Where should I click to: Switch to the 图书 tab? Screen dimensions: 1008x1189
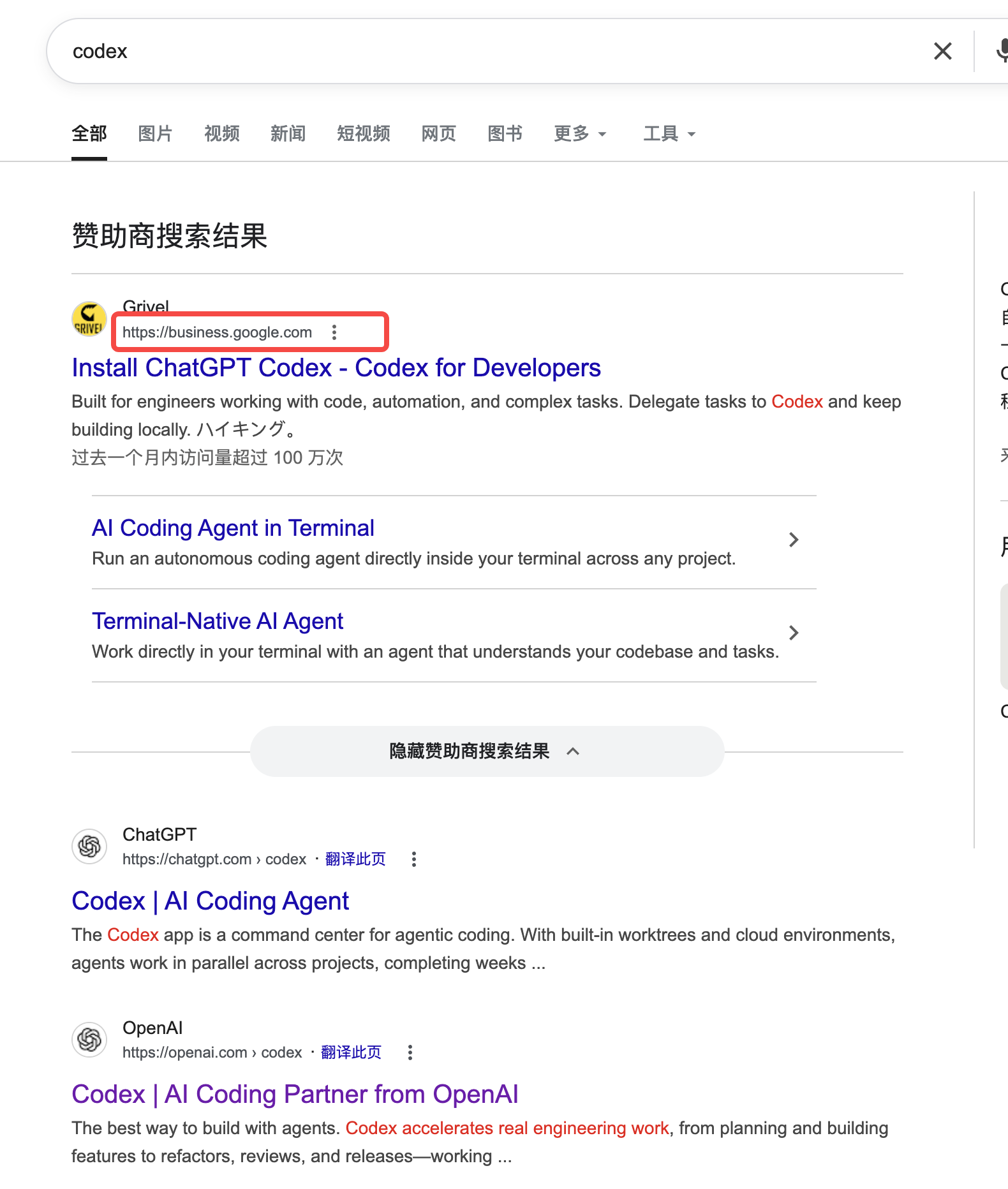pos(505,134)
